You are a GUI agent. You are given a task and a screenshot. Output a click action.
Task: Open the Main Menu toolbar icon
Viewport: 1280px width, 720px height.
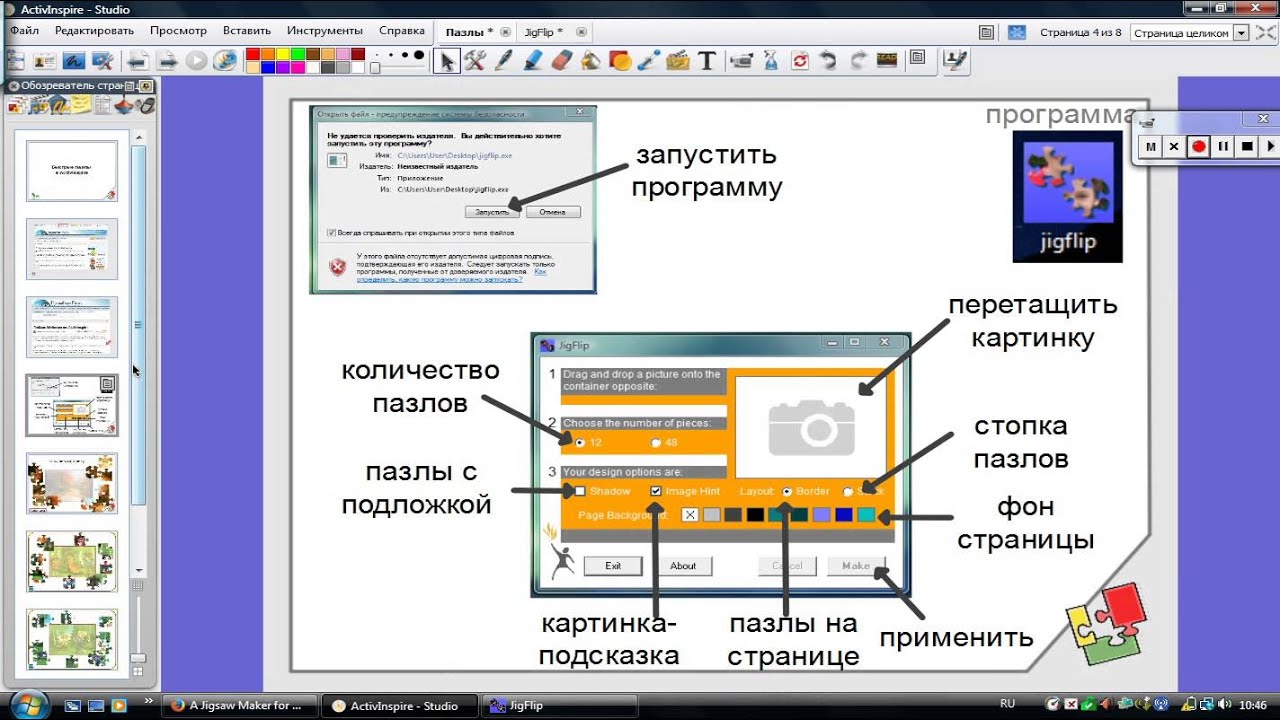pos(16,61)
